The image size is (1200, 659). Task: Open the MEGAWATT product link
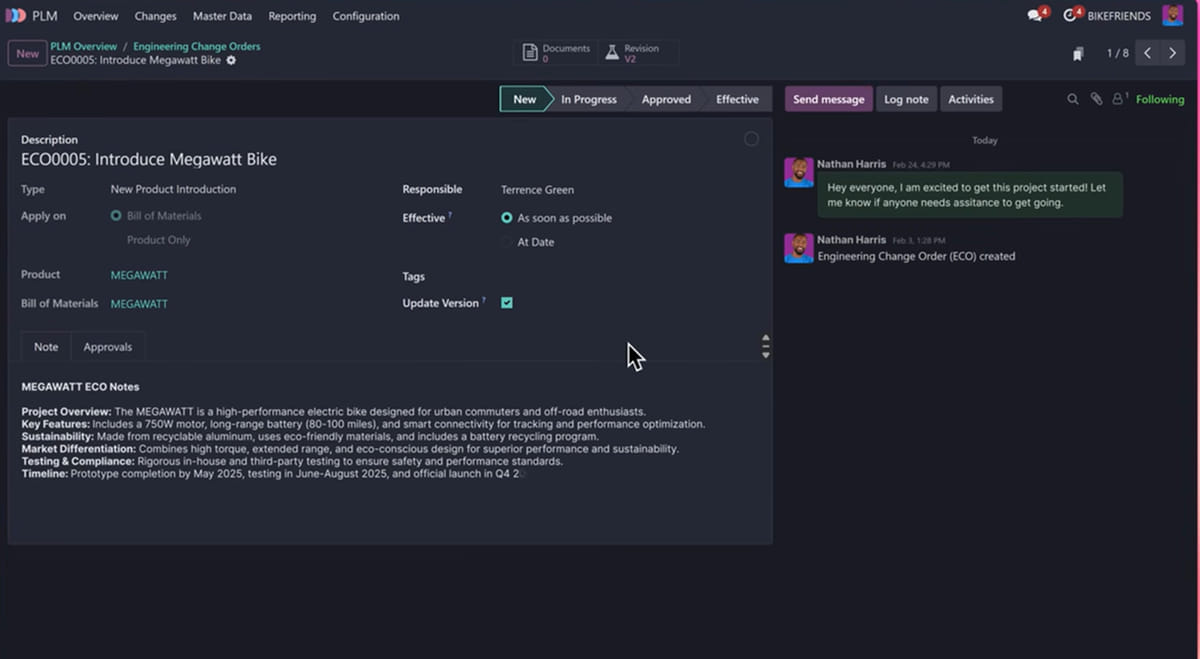[139, 275]
